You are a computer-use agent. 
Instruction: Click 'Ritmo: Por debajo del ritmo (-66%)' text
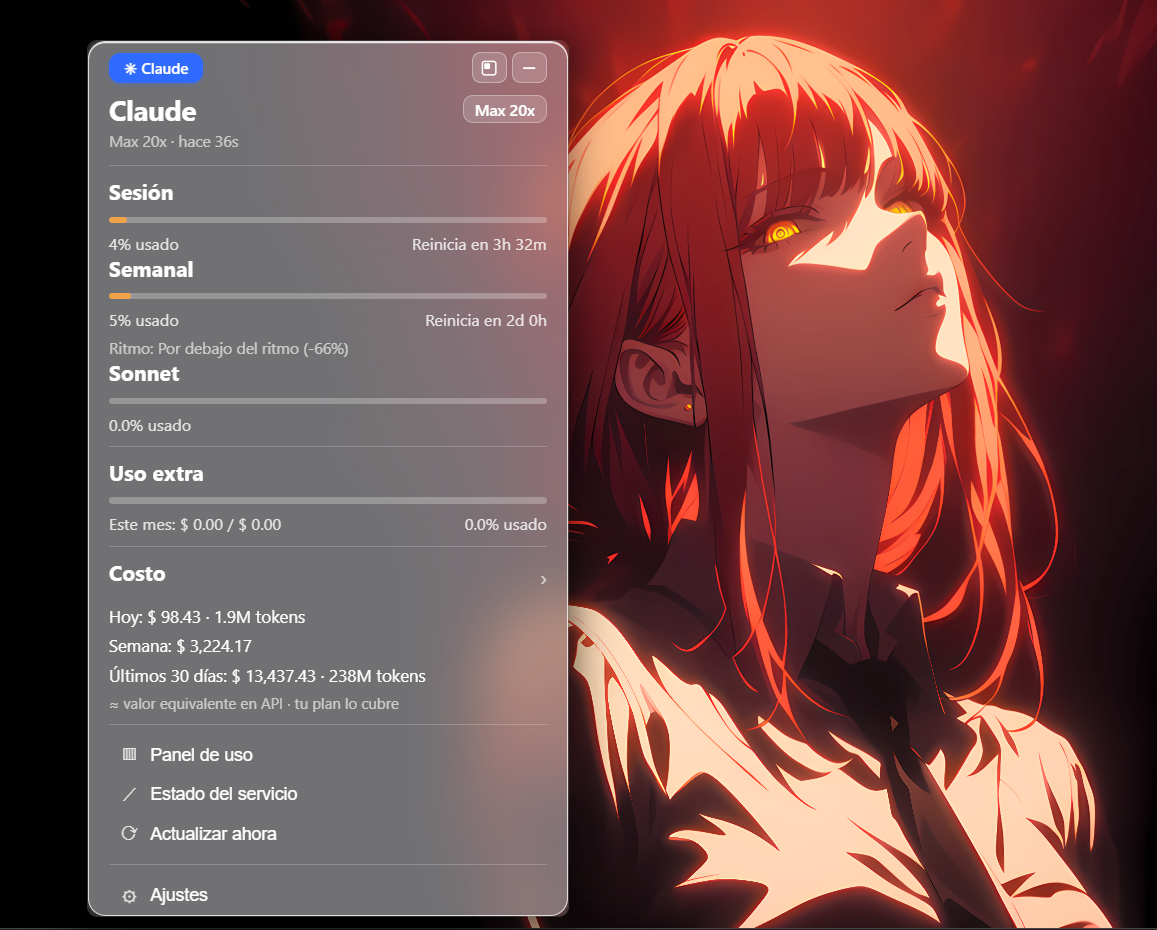pos(229,348)
